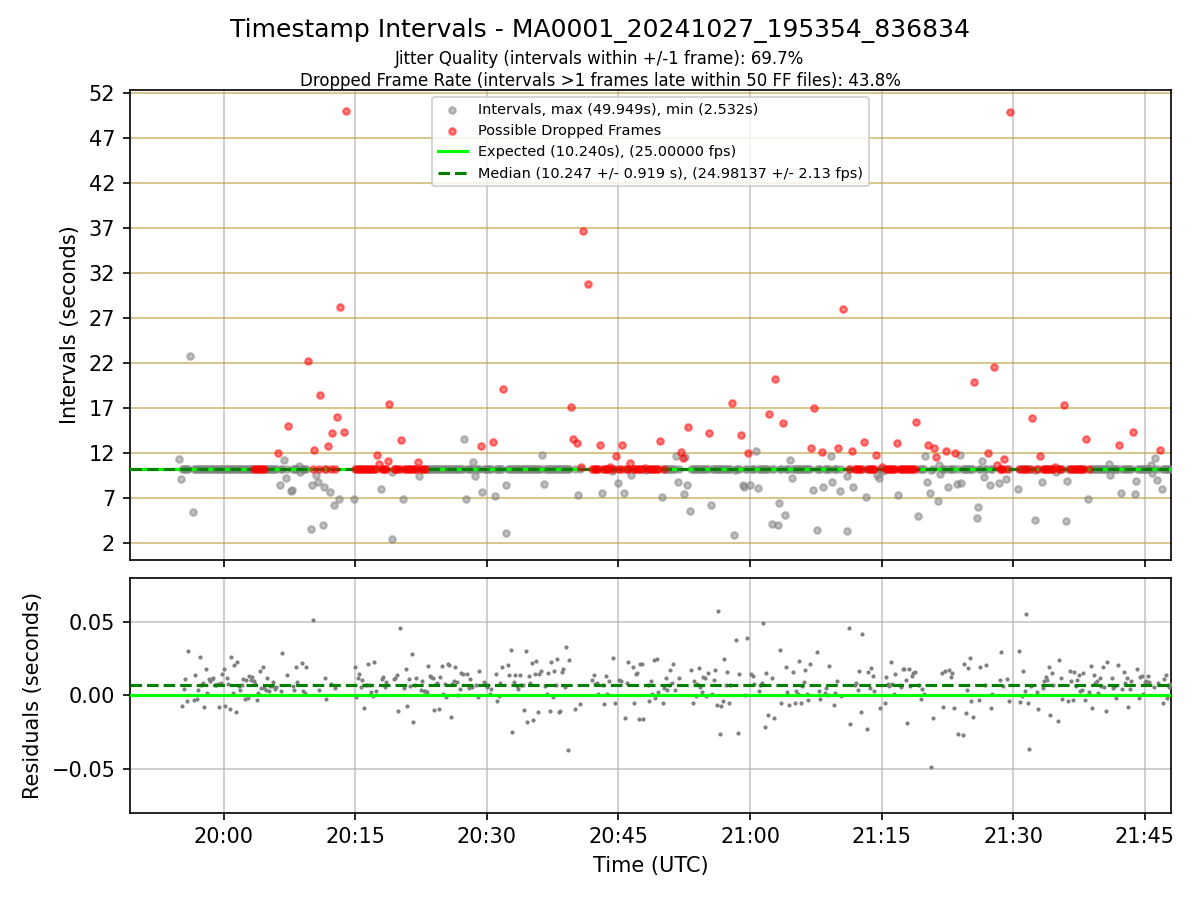Click legend entry "Intervals, max (49.949s), min (2.532s)"
This screenshot has height=900, width=1200.
coord(618,108)
